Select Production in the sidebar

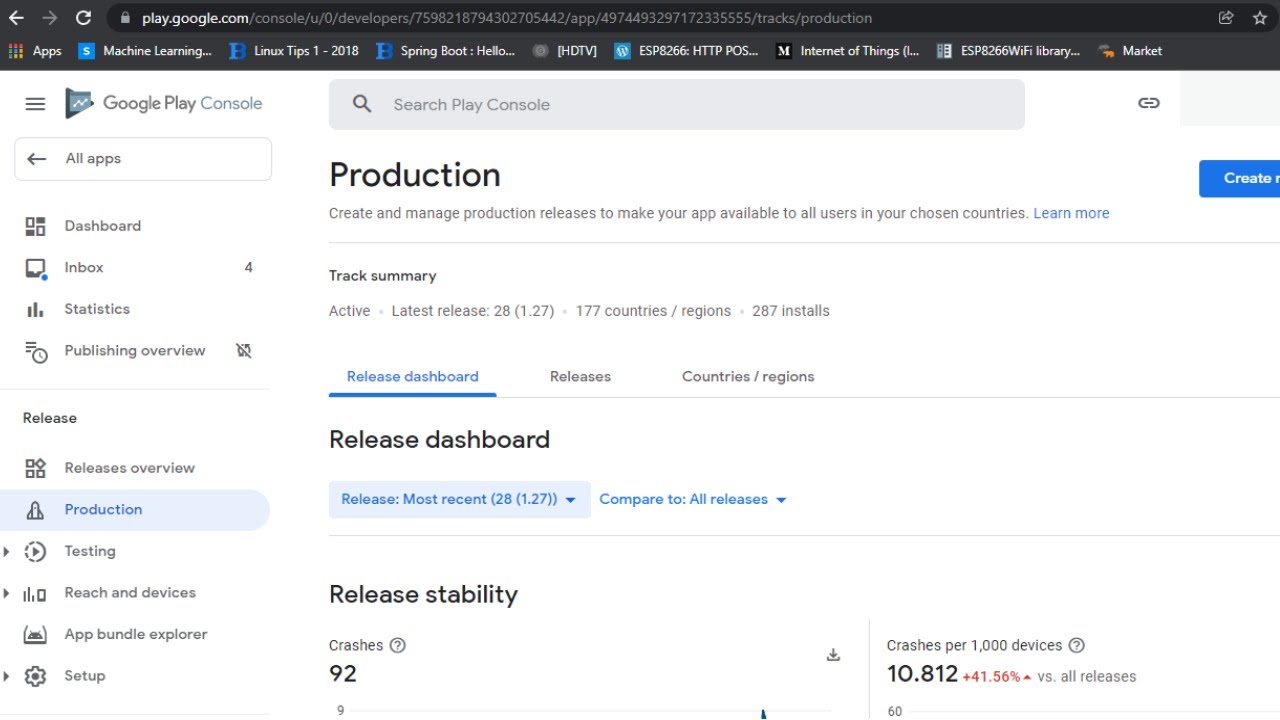[x=135, y=510]
